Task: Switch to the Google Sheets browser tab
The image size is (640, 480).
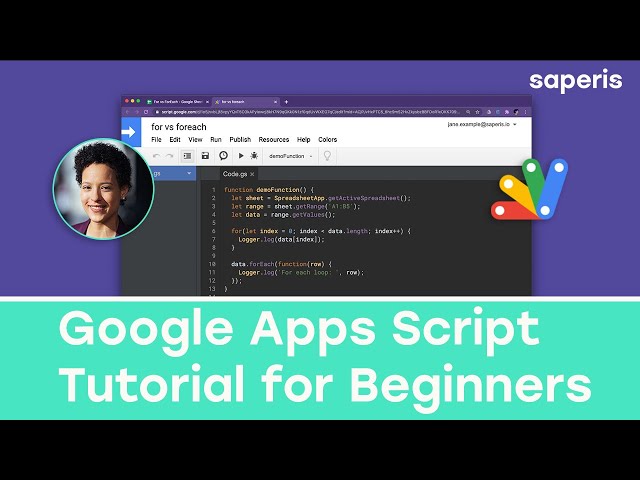Action: 177,102
